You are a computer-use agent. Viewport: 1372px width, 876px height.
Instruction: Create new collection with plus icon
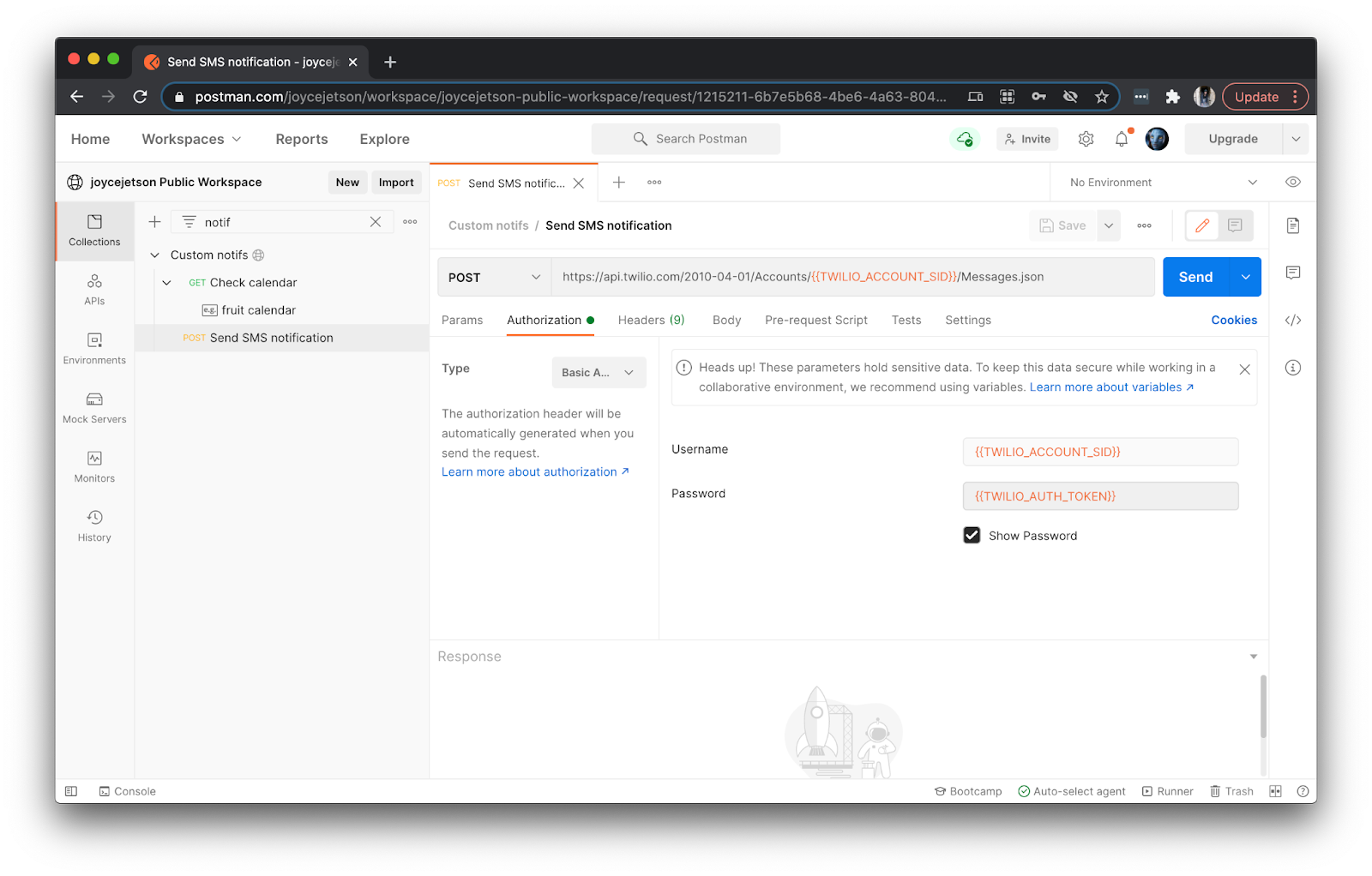pyautogui.click(x=154, y=222)
